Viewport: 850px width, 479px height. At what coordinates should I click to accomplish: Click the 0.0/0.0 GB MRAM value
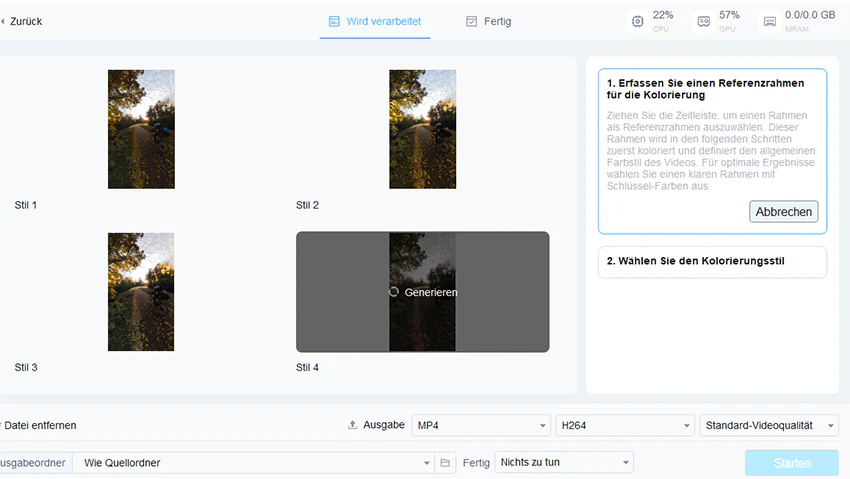[x=810, y=15]
